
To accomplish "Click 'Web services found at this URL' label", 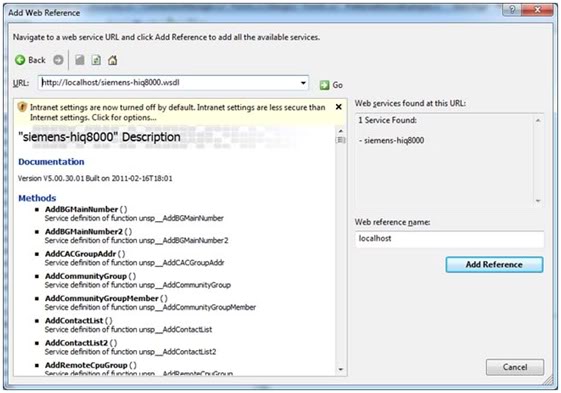I will (x=410, y=103).
